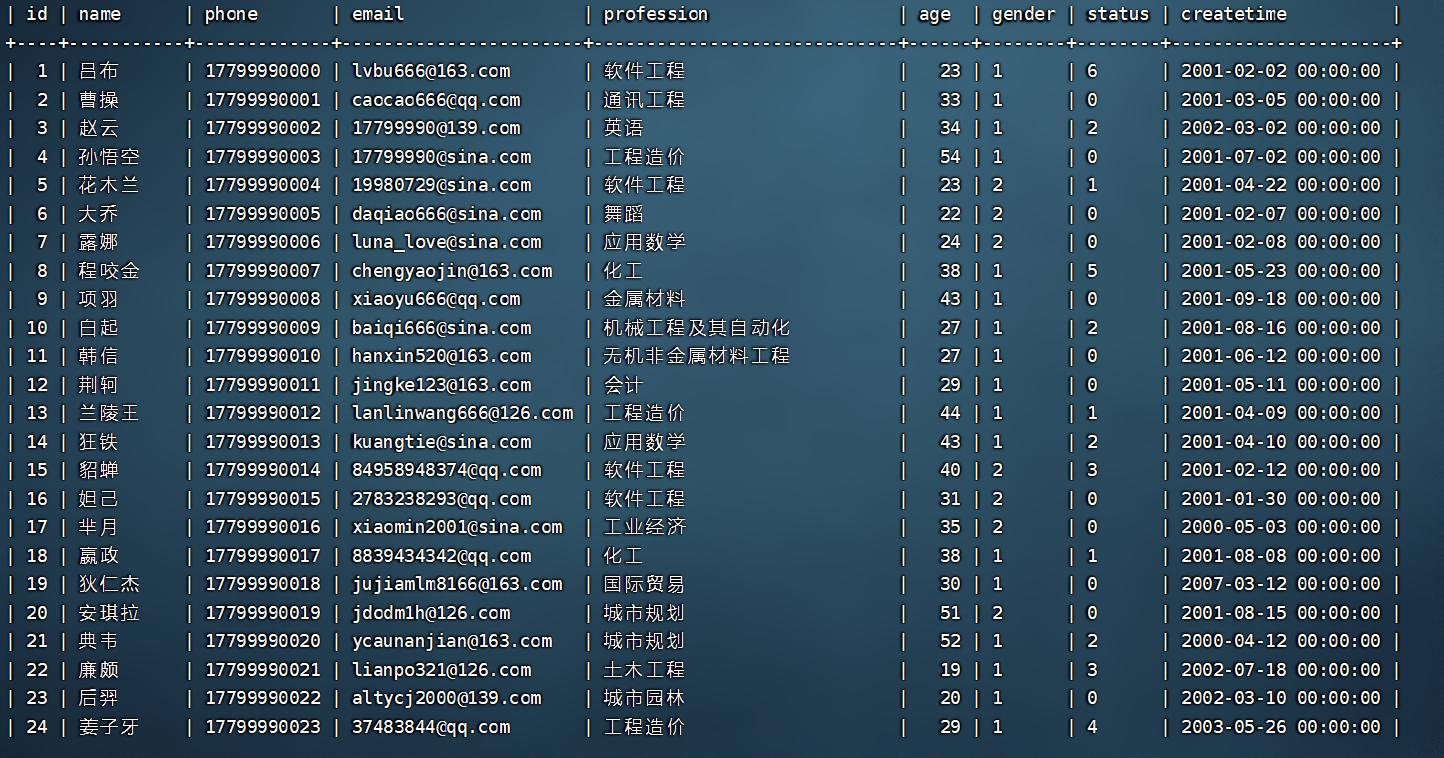This screenshot has height=758, width=1444.
Task: Select the email lvbu666@163.com
Action: (429, 71)
